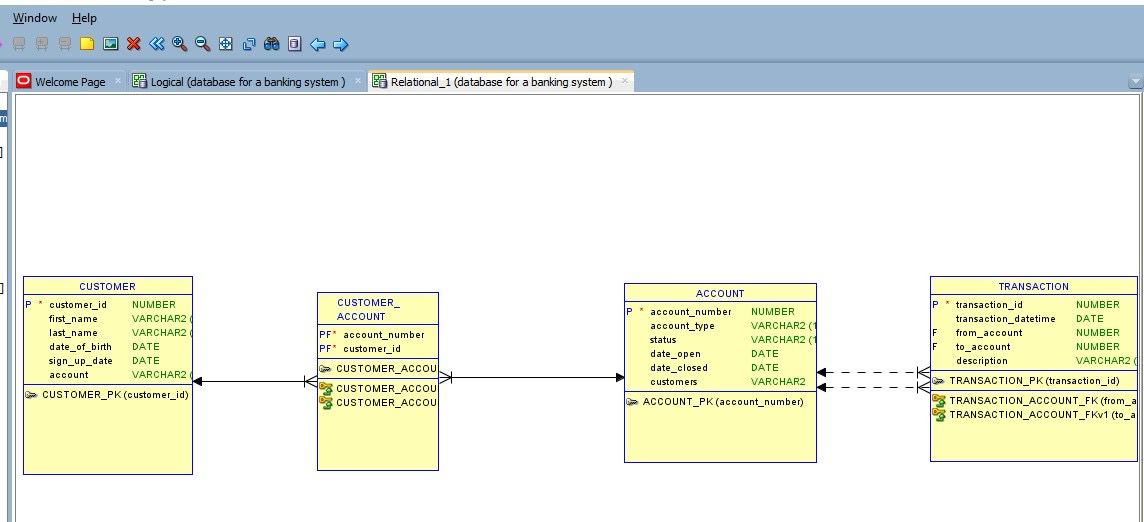The width and height of the screenshot is (1144, 522).
Task: Open the tab list dropdown arrow
Action: pyautogui.click(x=1134, y=83)
